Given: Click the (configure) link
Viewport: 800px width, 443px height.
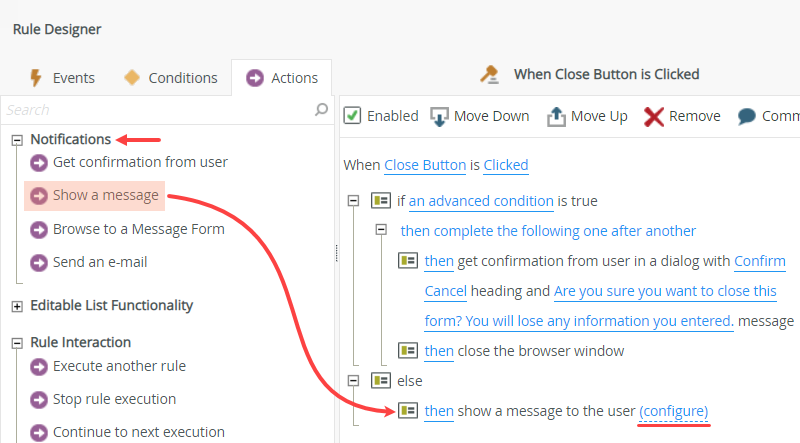Looking at the screenshot, I should coord(674,411).
